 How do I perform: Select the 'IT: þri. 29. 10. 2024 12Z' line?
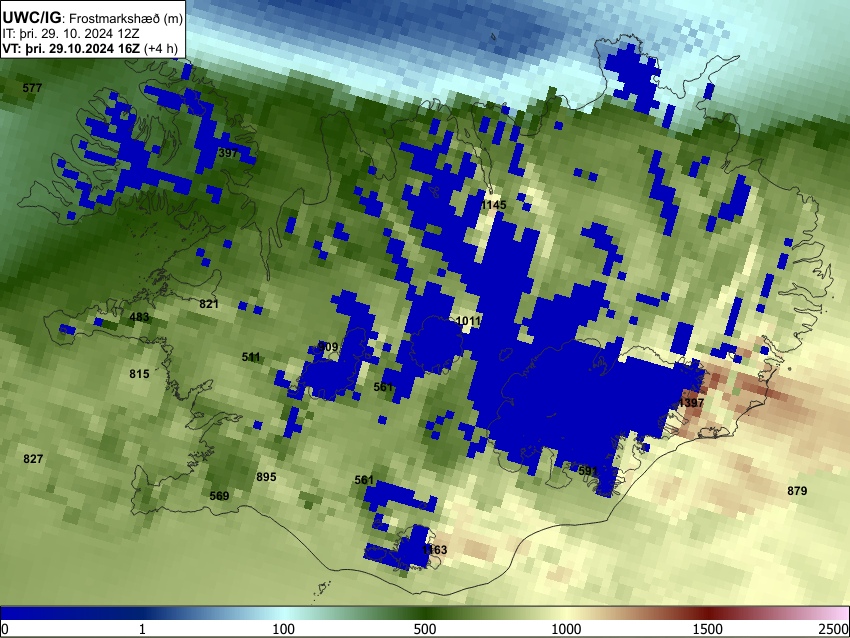click(71, 34)
